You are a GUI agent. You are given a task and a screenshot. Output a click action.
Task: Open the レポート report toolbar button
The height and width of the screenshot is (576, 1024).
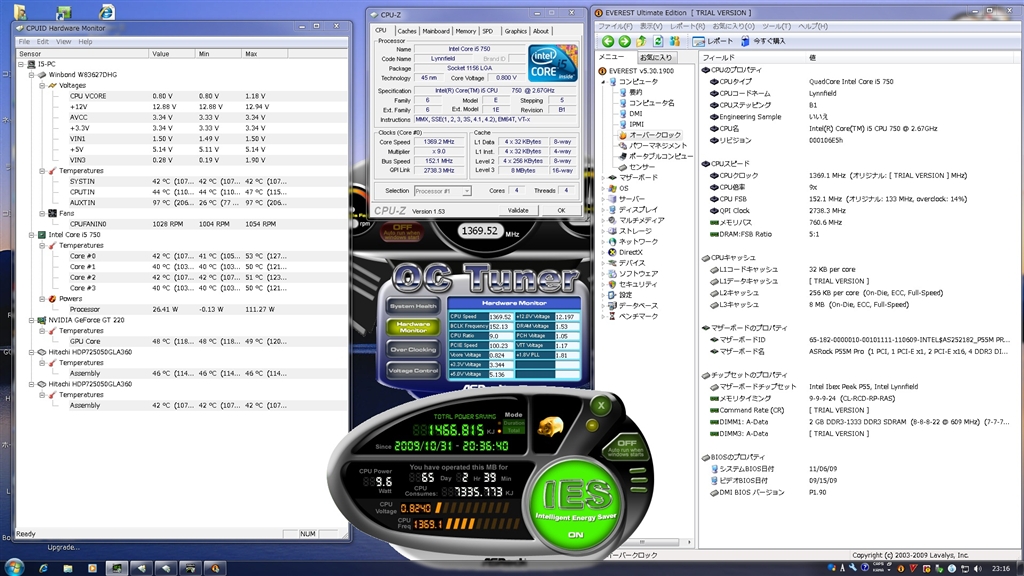click(x=713, y=41)
